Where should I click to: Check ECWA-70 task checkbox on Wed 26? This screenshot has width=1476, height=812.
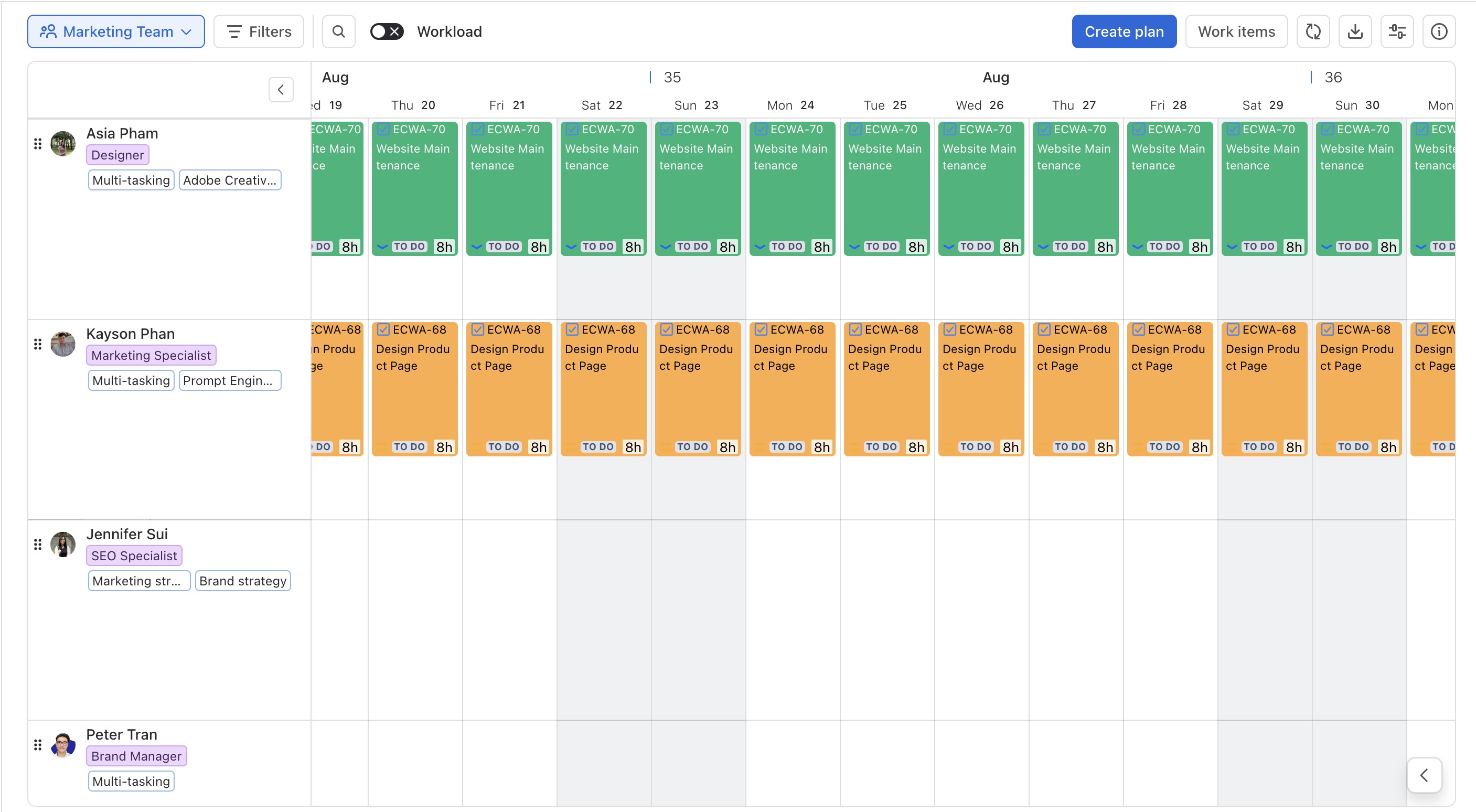(x=949, y=130)
